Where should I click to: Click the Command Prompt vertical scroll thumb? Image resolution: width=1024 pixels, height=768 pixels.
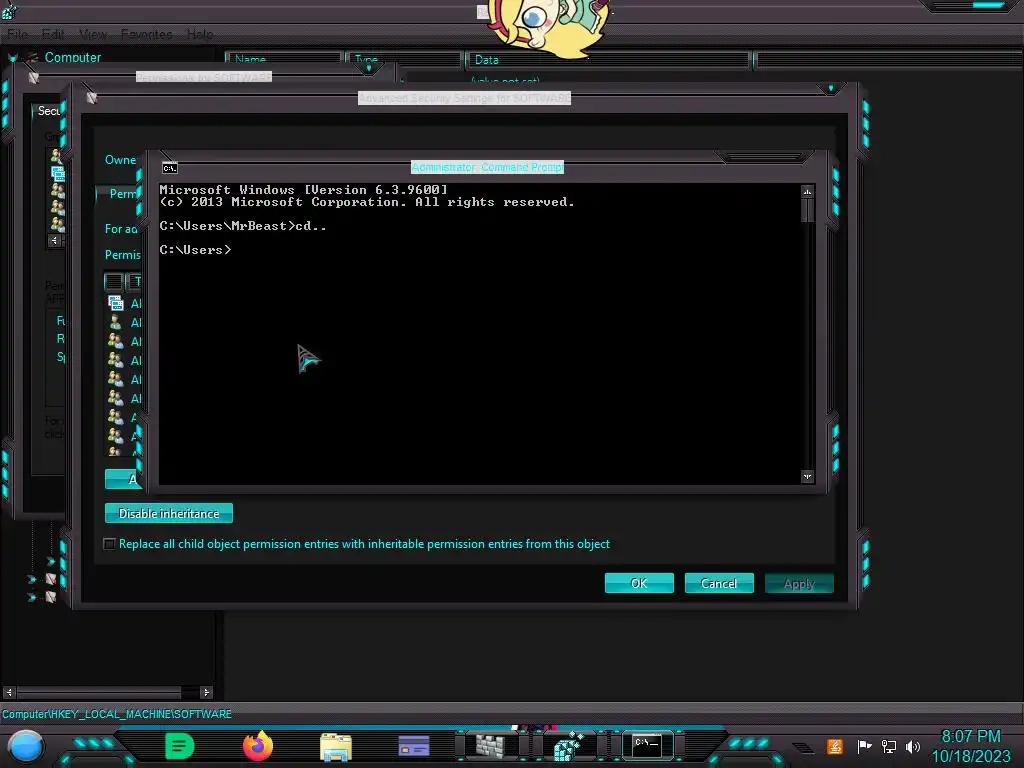point(807,210)
